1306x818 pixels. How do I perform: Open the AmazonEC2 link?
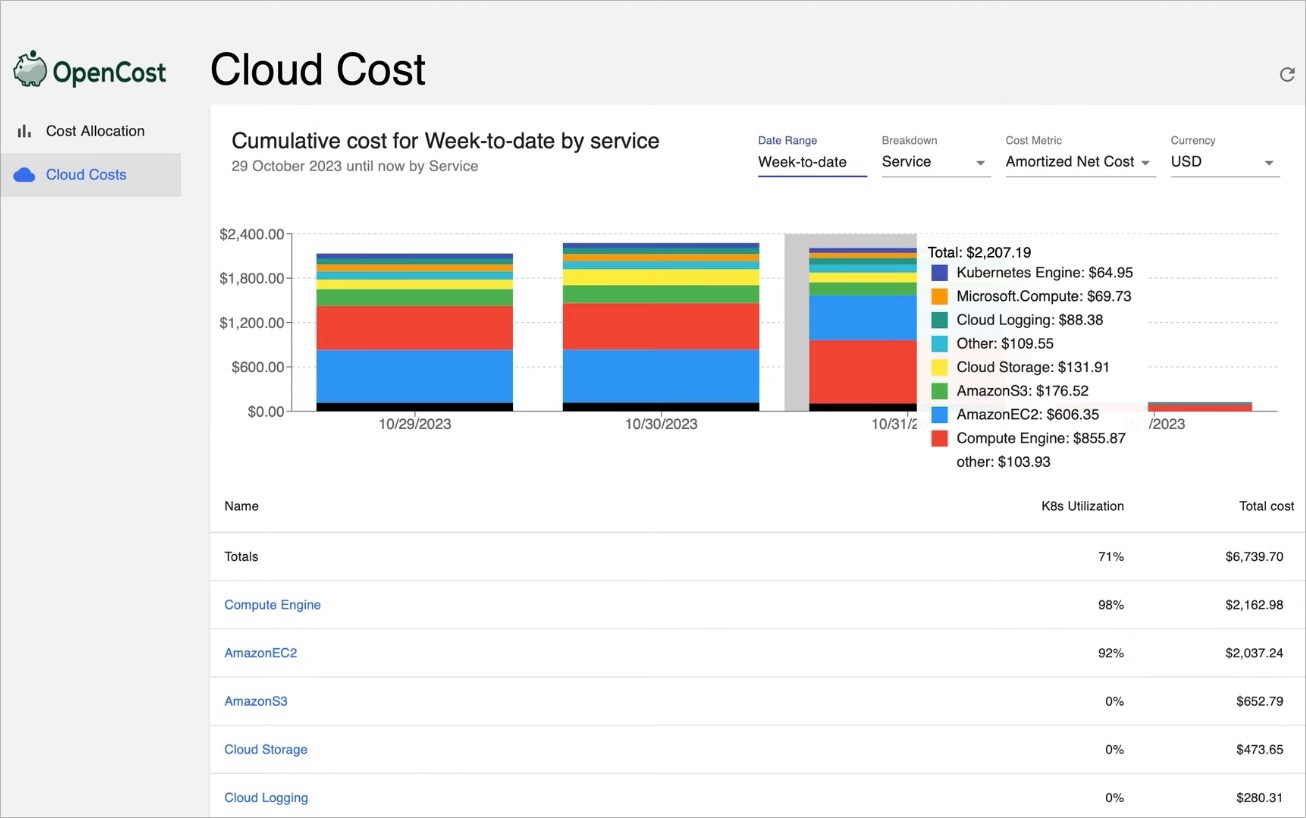(x=260, y=653)
